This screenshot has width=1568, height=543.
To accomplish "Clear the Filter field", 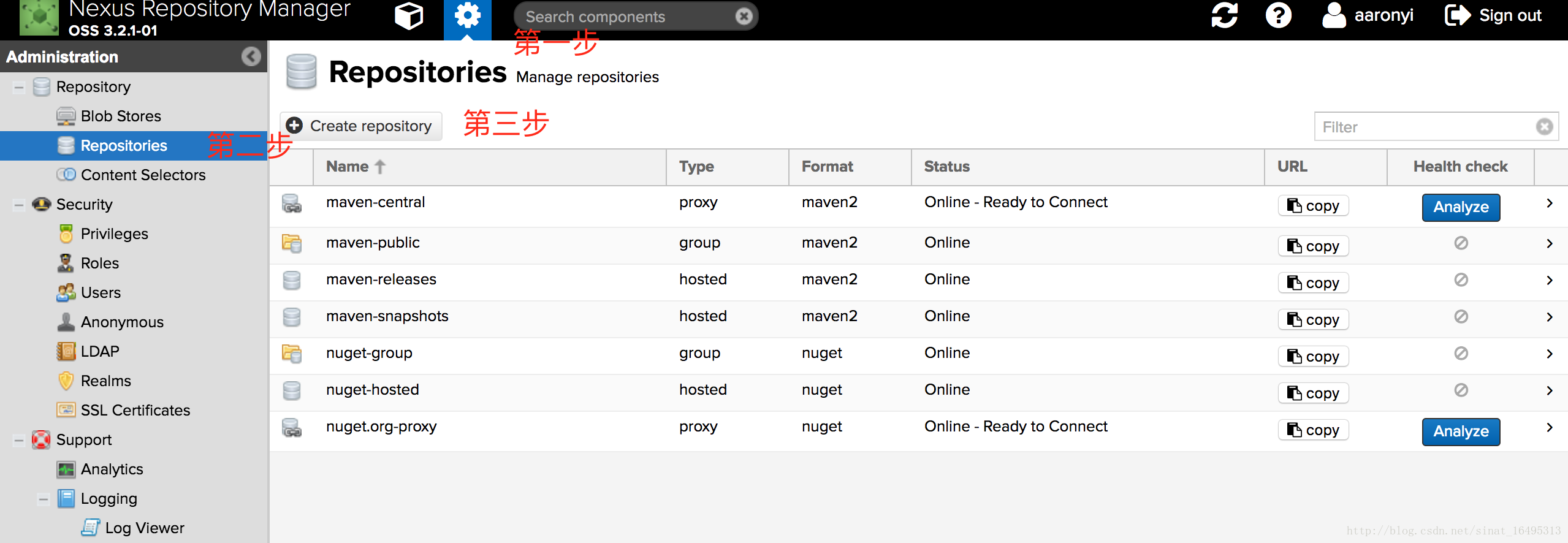I will pos(1545,127).
